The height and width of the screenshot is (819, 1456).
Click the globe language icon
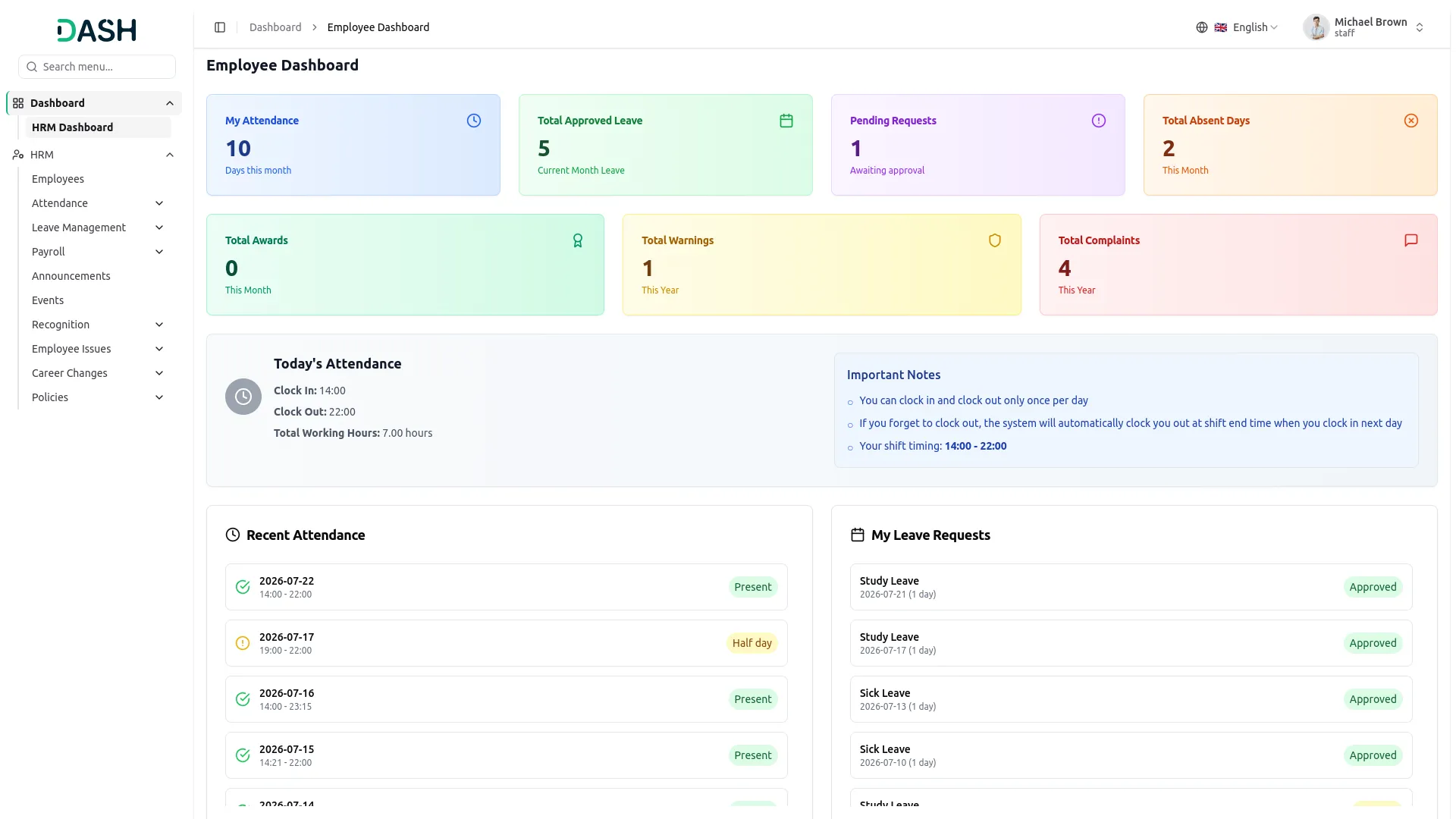pos(1202,27)
